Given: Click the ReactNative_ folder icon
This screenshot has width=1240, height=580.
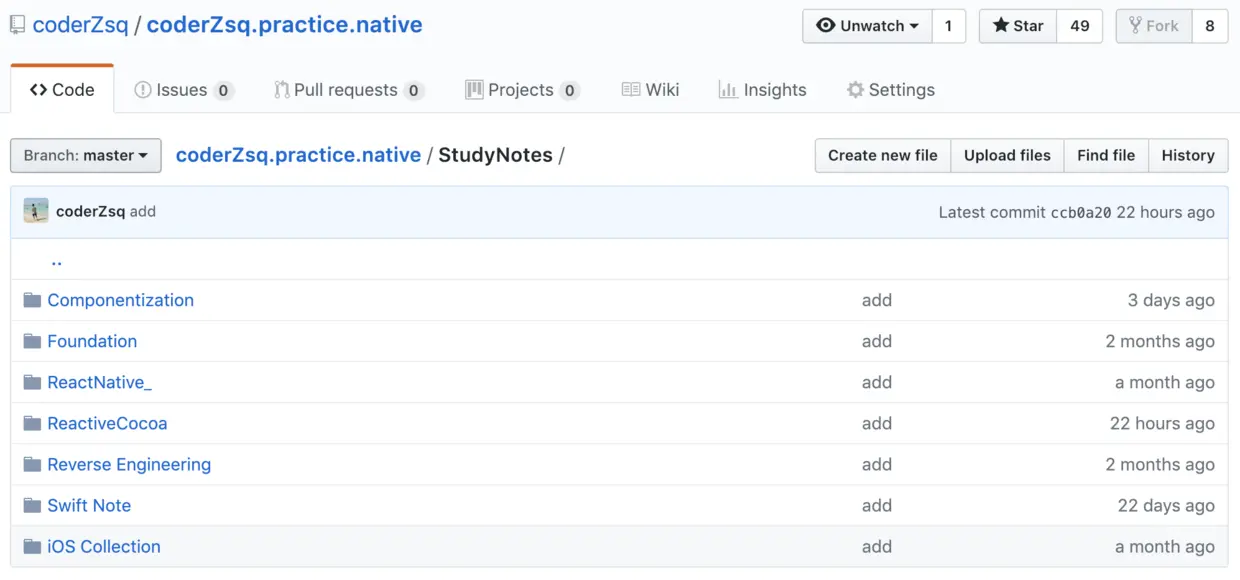Looking at the screenshot, I should tap(32, 382).
